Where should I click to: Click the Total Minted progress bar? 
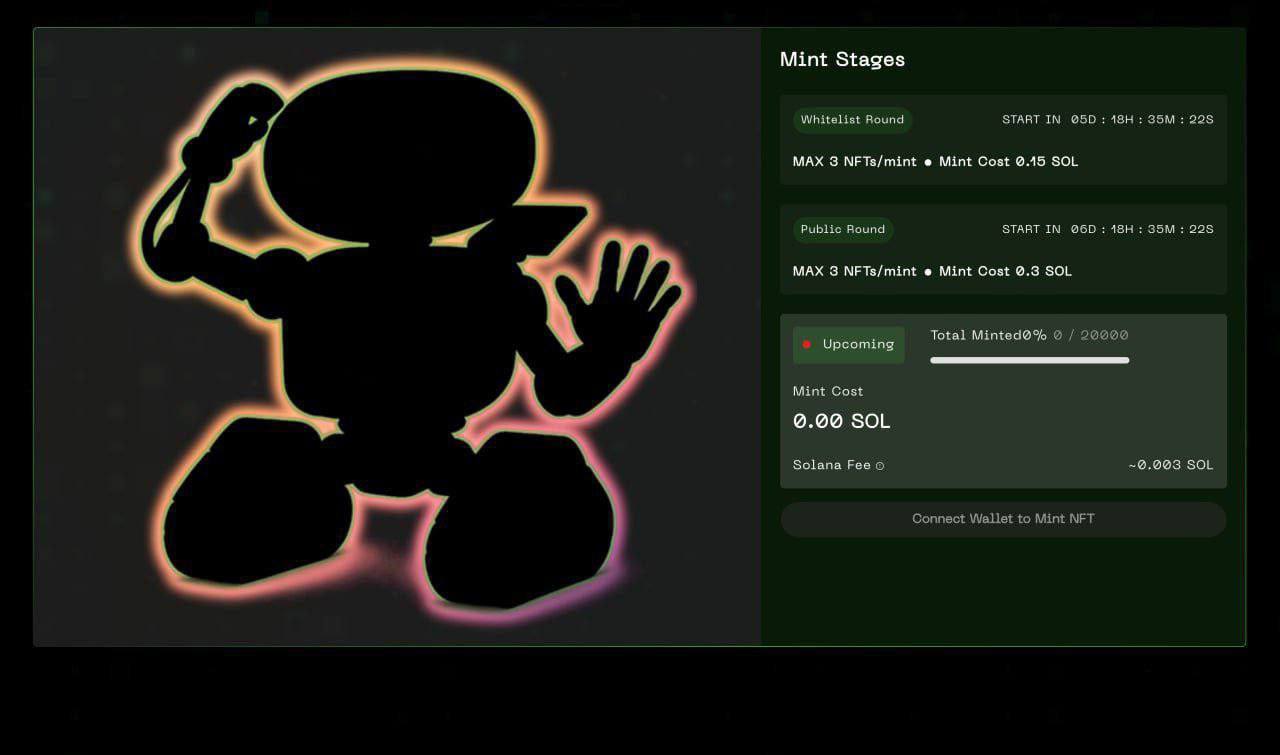click(x=1030, y=360)
